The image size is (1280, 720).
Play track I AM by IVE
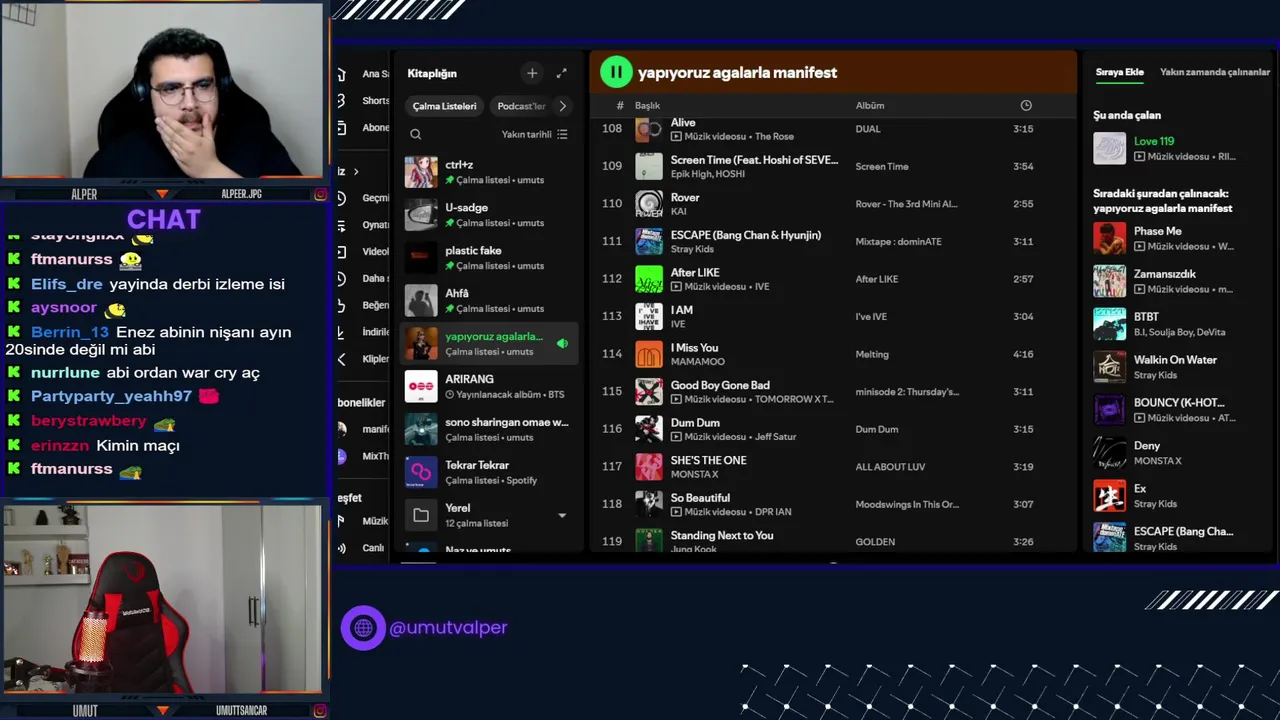[832, 316]
